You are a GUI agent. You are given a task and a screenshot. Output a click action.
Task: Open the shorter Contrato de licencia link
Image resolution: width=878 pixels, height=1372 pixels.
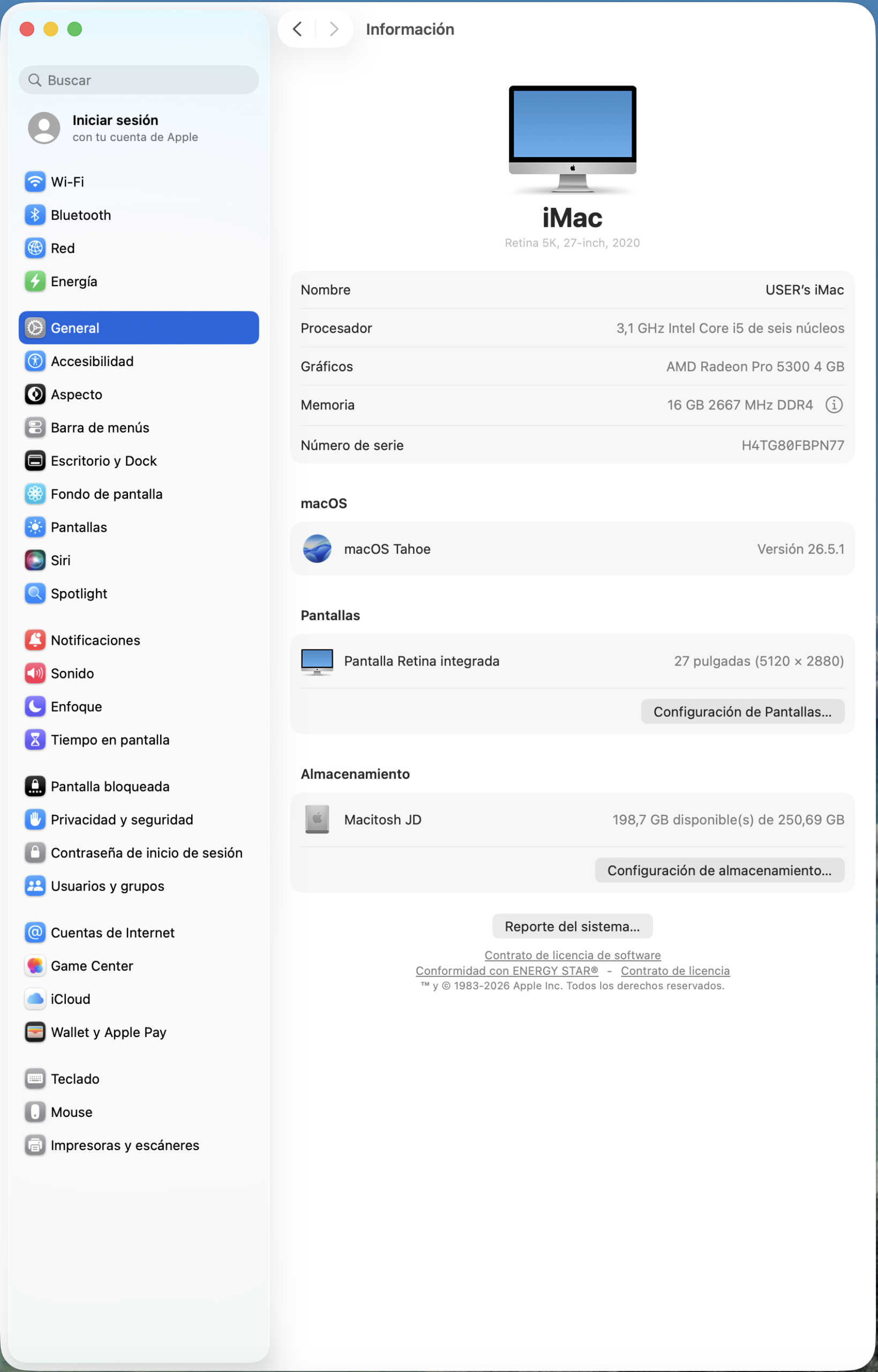675,971
